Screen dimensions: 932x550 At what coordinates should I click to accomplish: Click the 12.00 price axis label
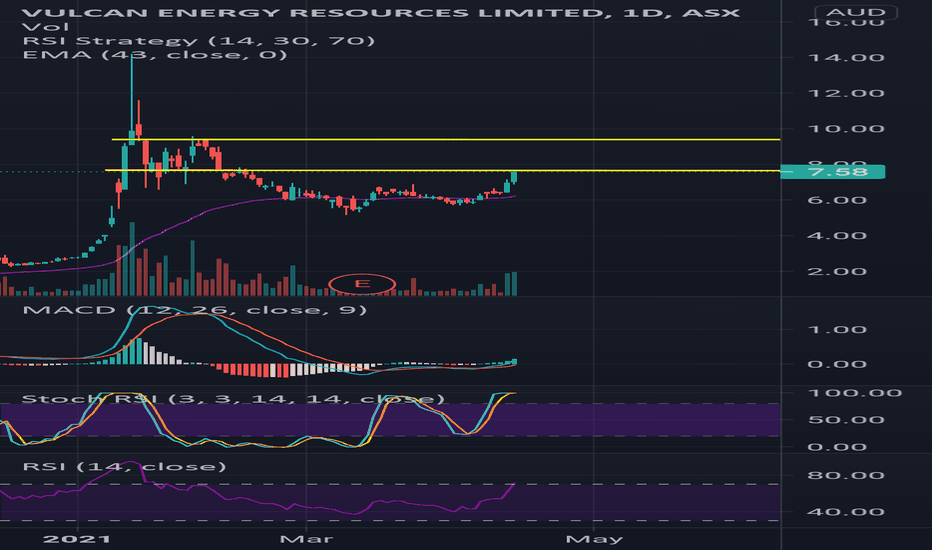coord(846,93)
